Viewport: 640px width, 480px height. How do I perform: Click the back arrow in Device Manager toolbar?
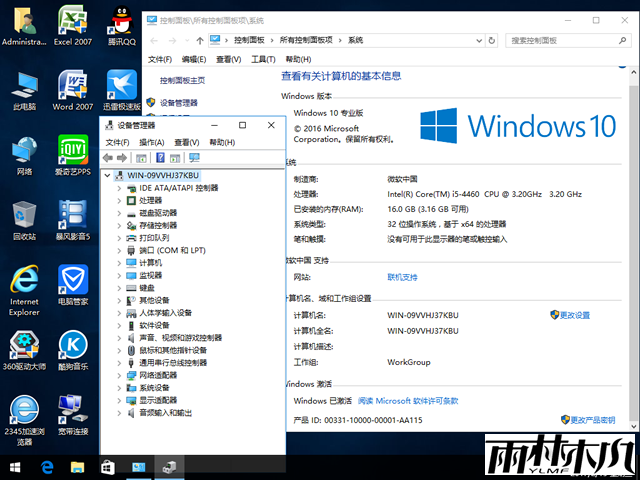pos(108,158)
